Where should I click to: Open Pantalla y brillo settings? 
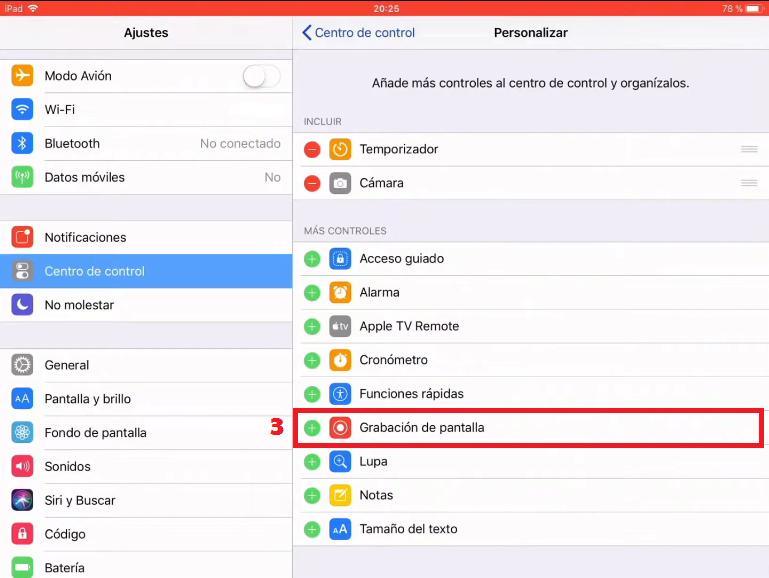coord(146,399)
